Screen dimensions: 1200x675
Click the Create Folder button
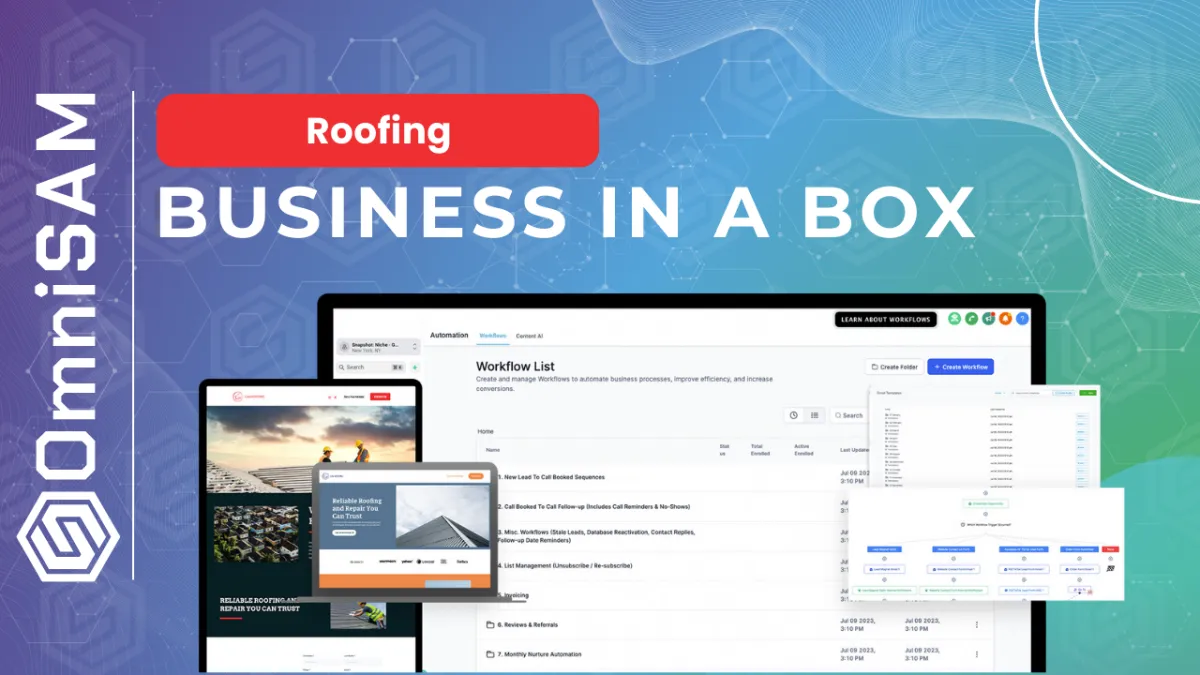[893, 367]
